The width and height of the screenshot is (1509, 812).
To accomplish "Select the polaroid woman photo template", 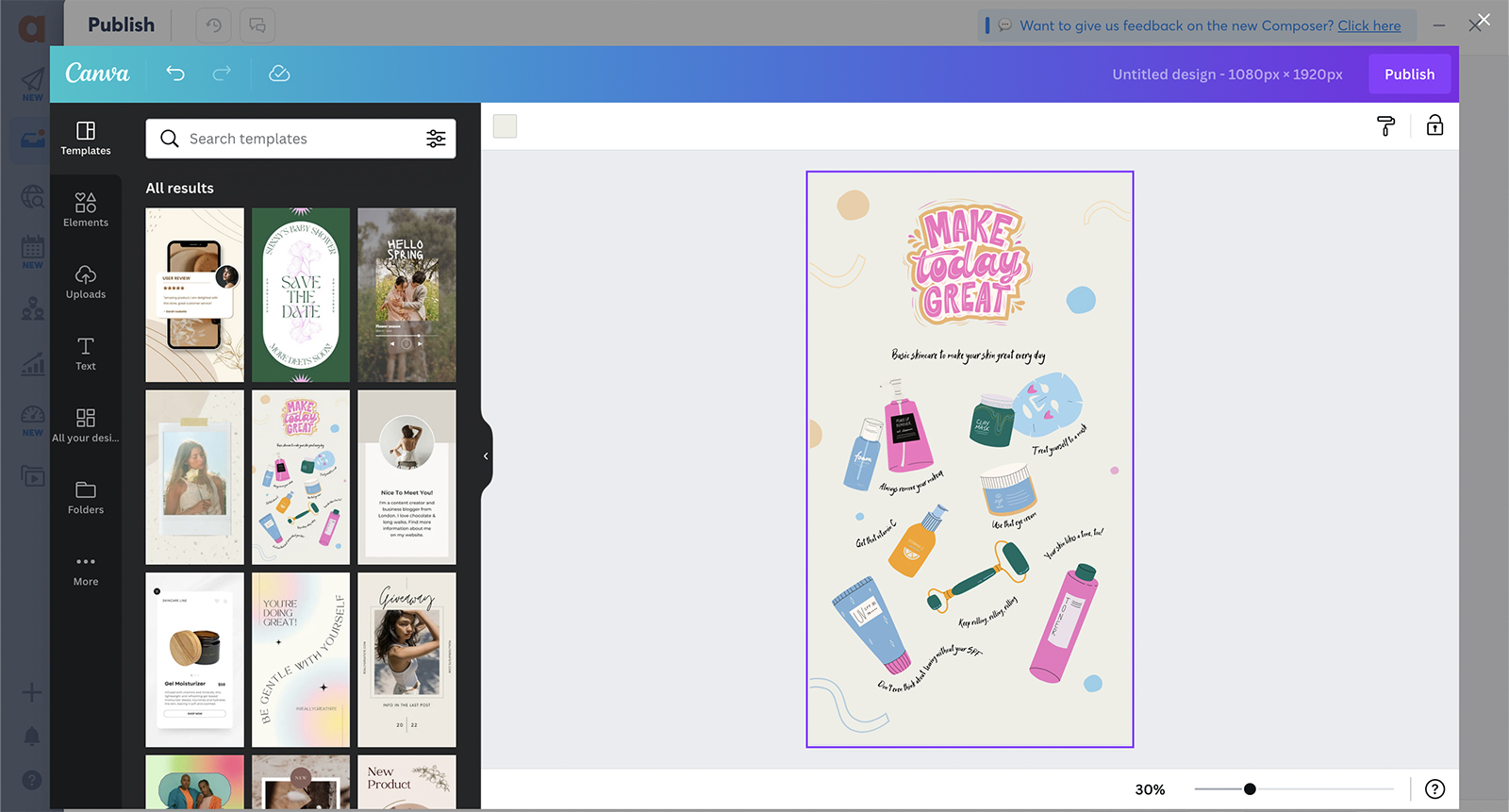I will pos(194,477).
